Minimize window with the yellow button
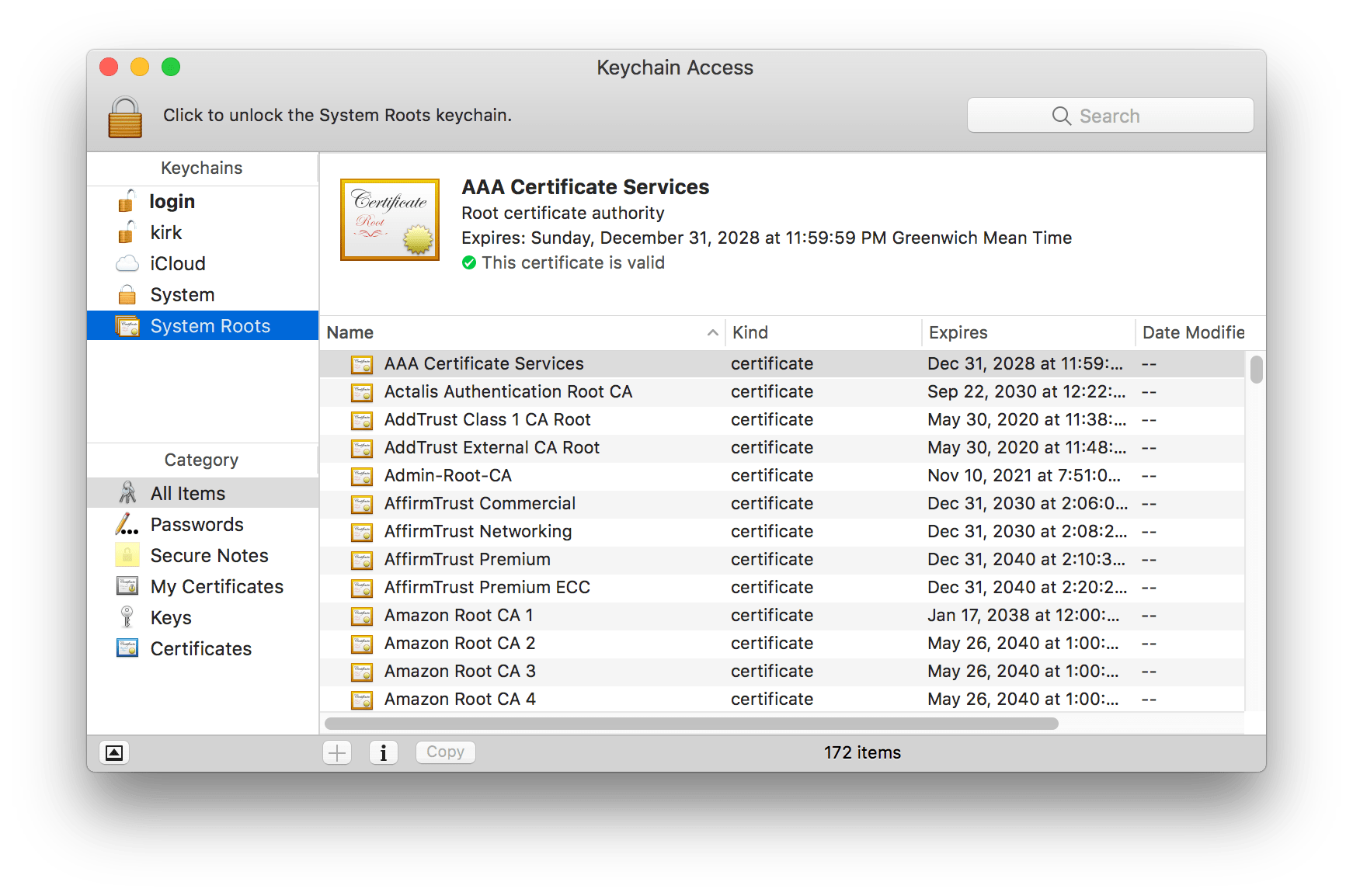Screen dimensions: 1353x896 tap(140, 67)
